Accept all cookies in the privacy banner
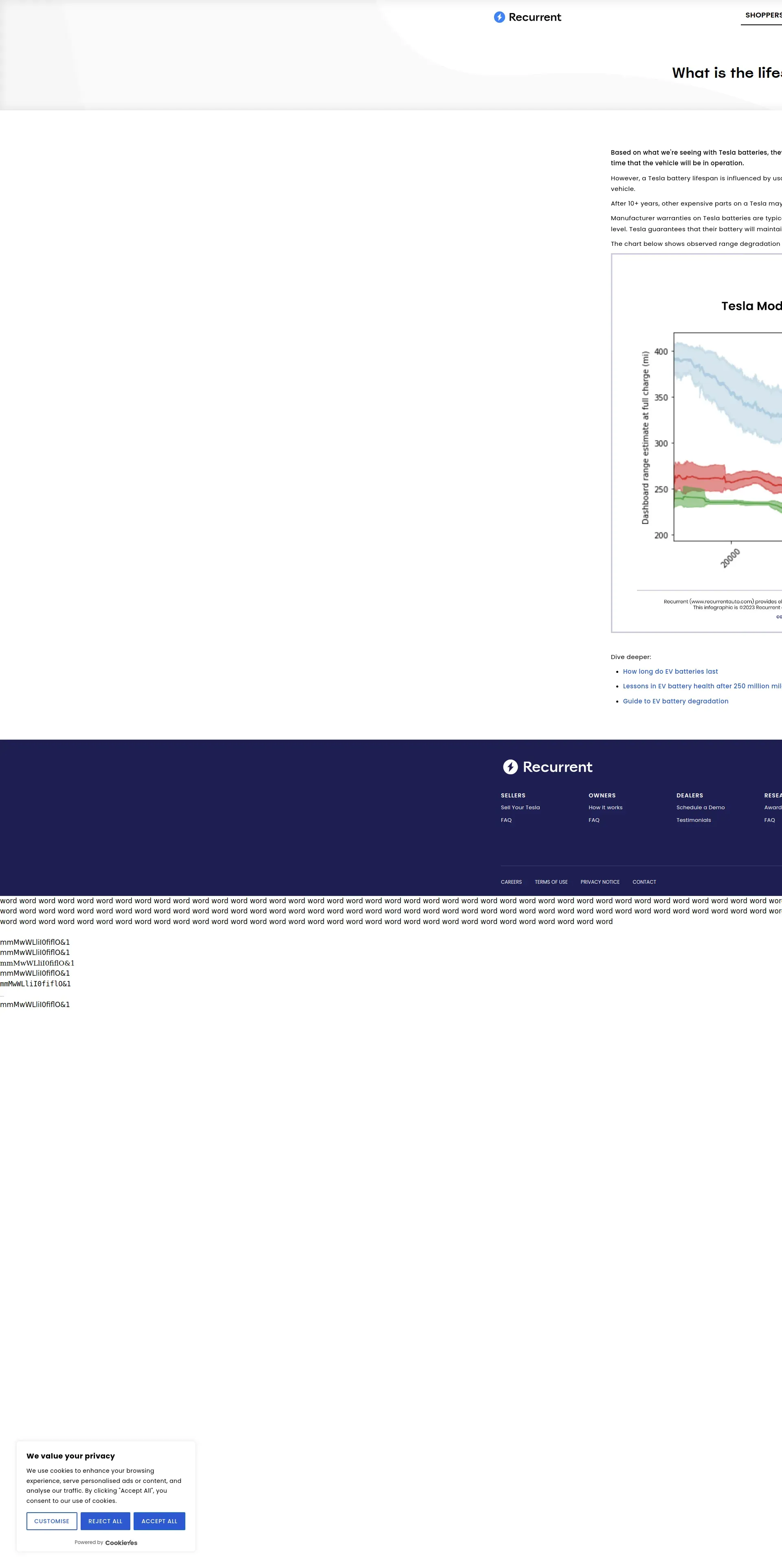This screenshot has height=1568, width=782. pyautogui.click(x=160, y=1521)
